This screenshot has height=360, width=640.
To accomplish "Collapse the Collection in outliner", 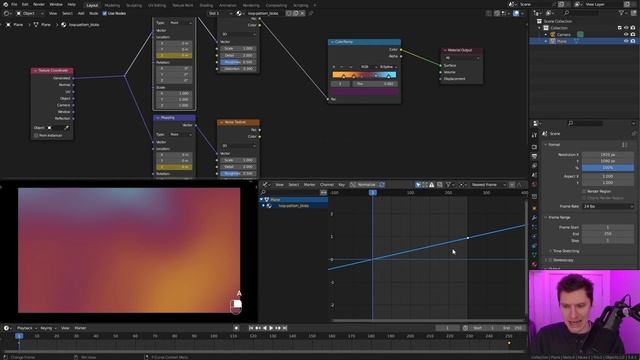I will 539,28.
